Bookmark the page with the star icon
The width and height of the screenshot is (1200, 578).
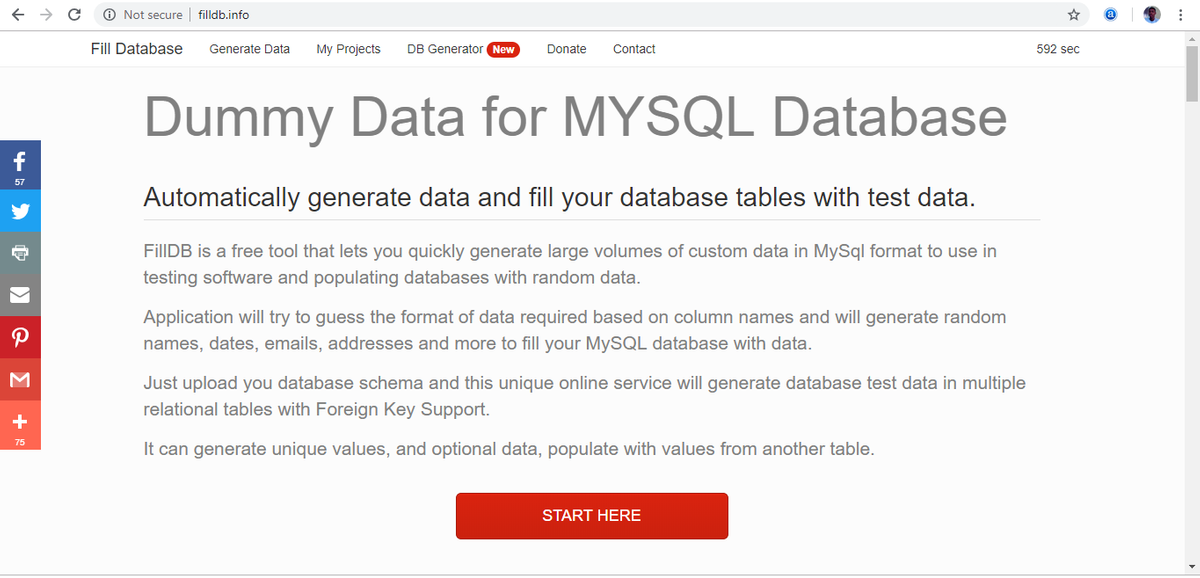point(1073,15)
